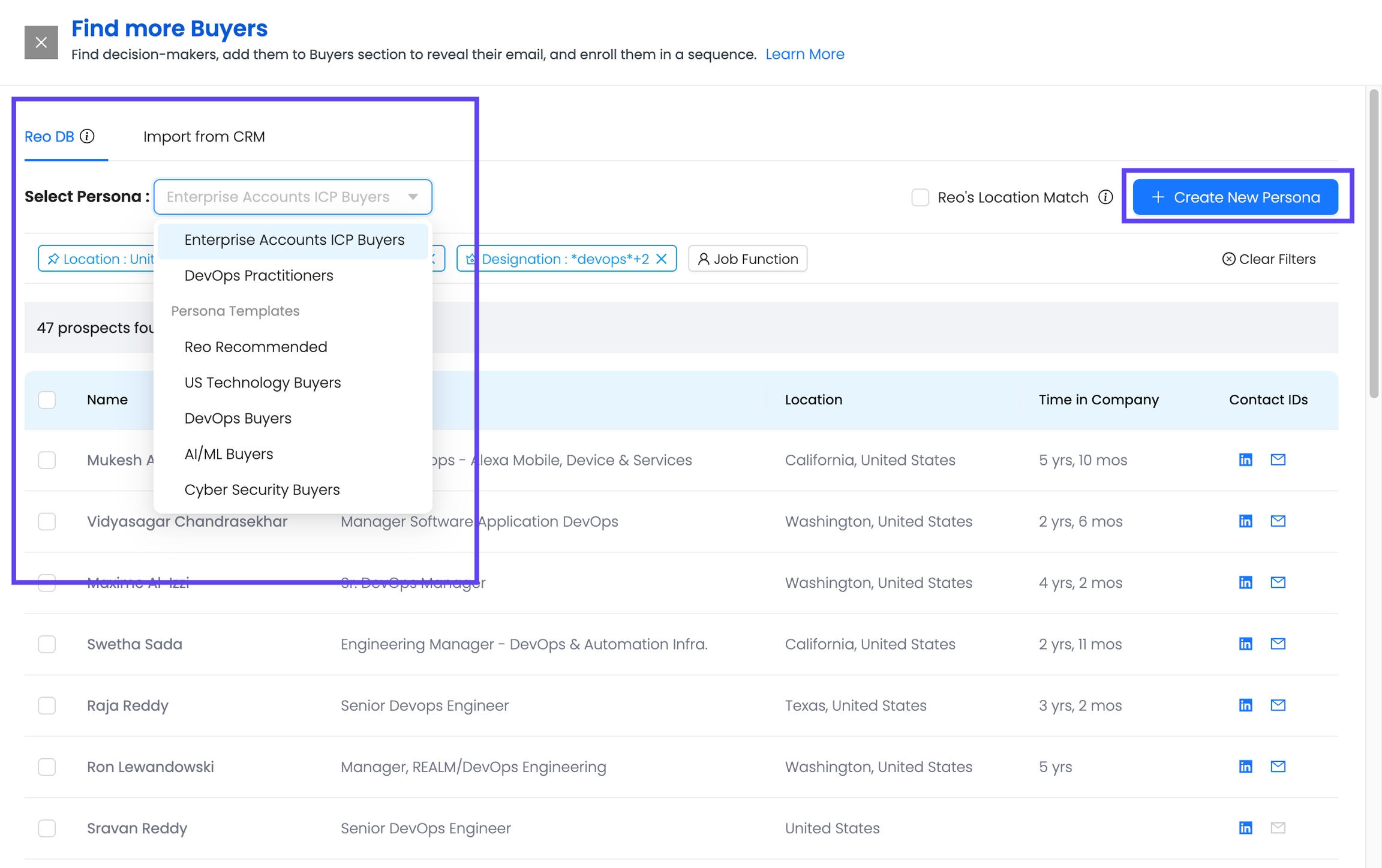Click the info icon next to Reo DB
The height and width of the screenshot is (868, 1382).
pos(88,136)
